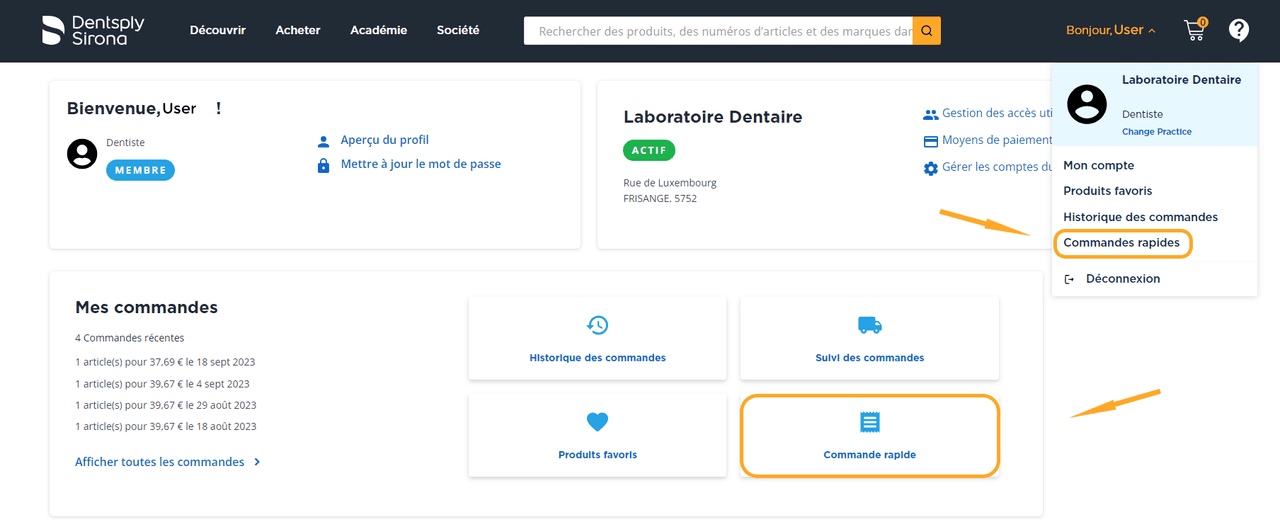Image resolution: width=1280 pixels, height=530 pixels.
Task: Select Déconnexion to log out
Action: (1122, 279)
